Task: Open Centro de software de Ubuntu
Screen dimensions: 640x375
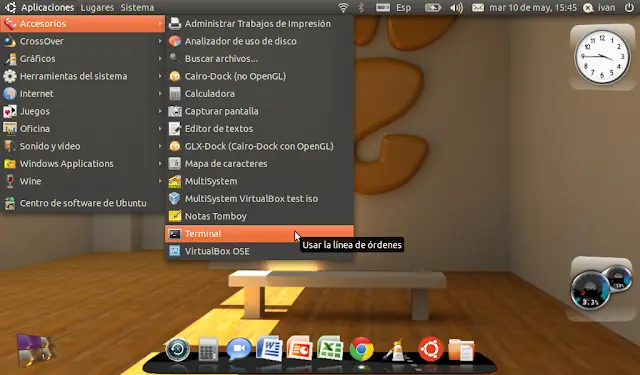Action: [x=82, y=203]
